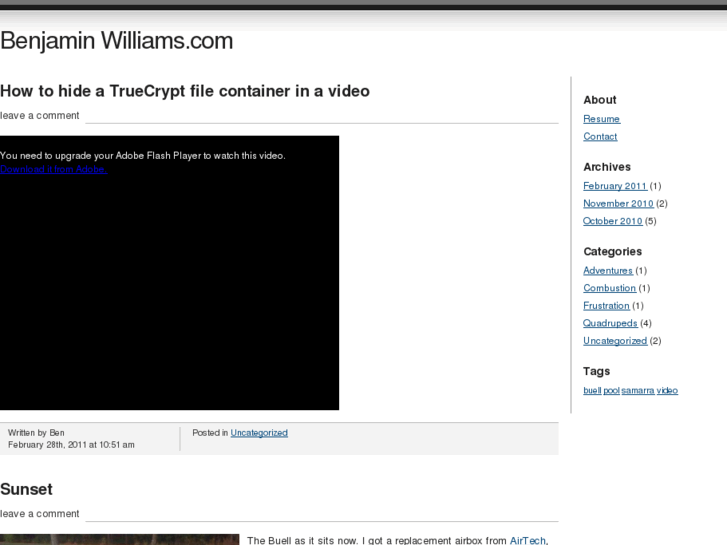Select the 'video' tag
Screen dimensions: 727x545
pos(667,391)
